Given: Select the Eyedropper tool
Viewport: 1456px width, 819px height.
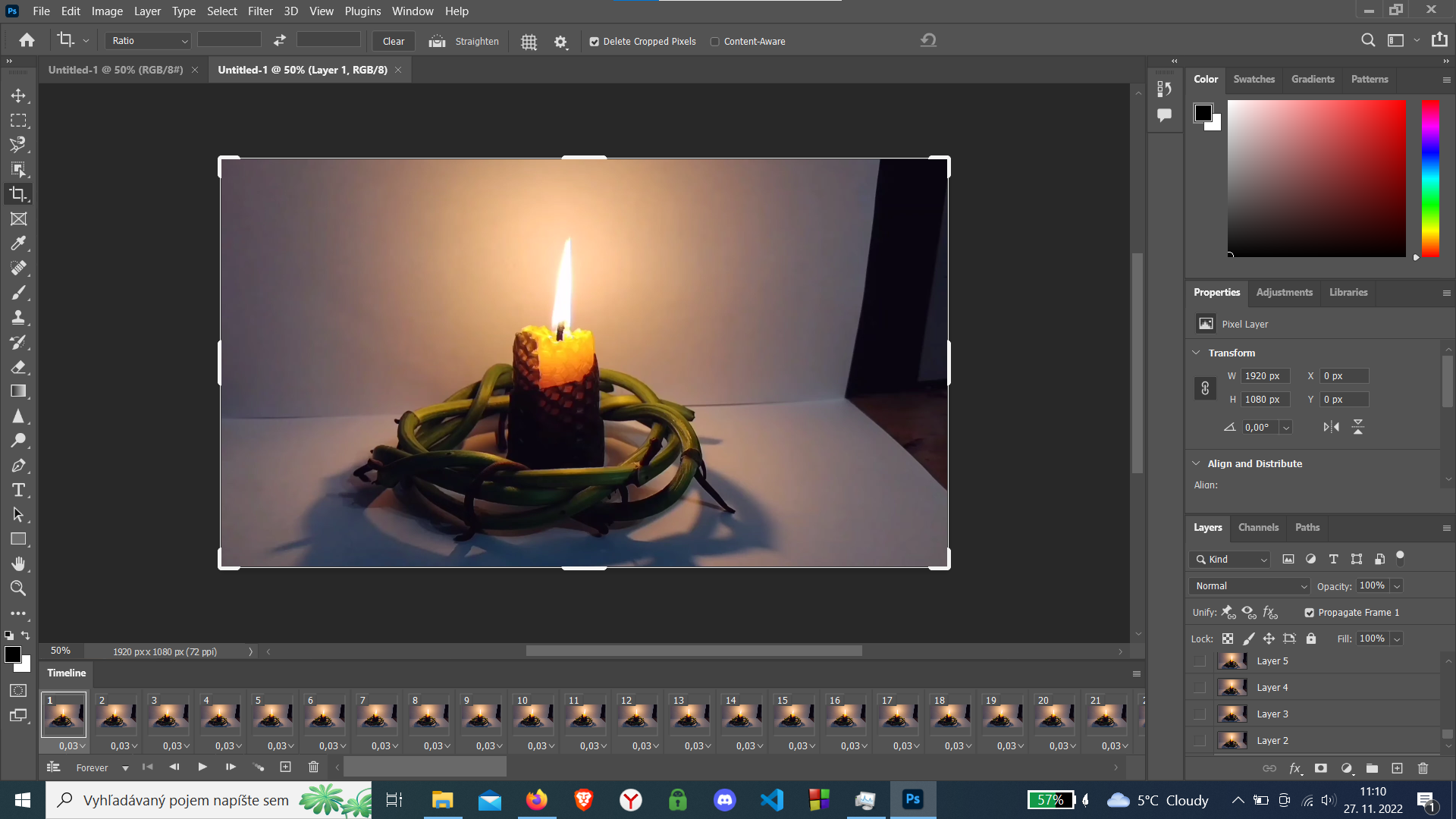Looking at the screenshot, I should pyautogui.click(x=18, y=243).
